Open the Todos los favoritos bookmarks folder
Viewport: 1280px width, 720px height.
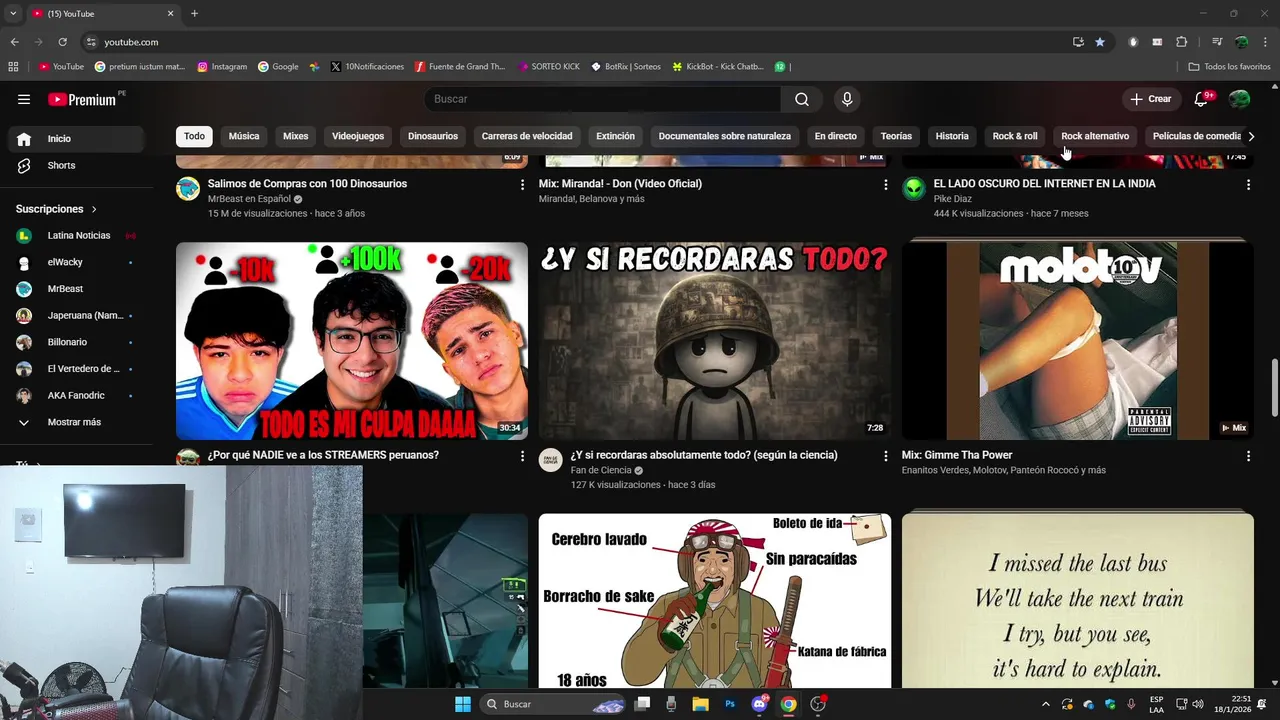click(1229, 67)
